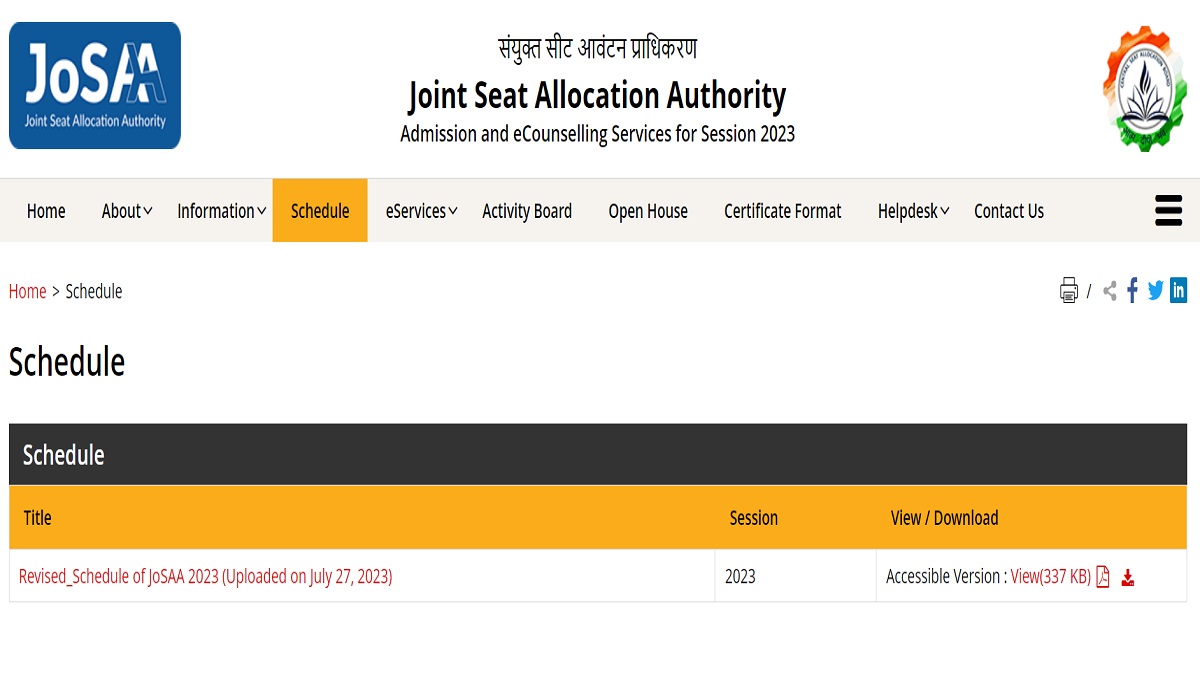Share page on LinkedIn
This screenshot has height=675, width=1200.
(x=1179, y=291)
